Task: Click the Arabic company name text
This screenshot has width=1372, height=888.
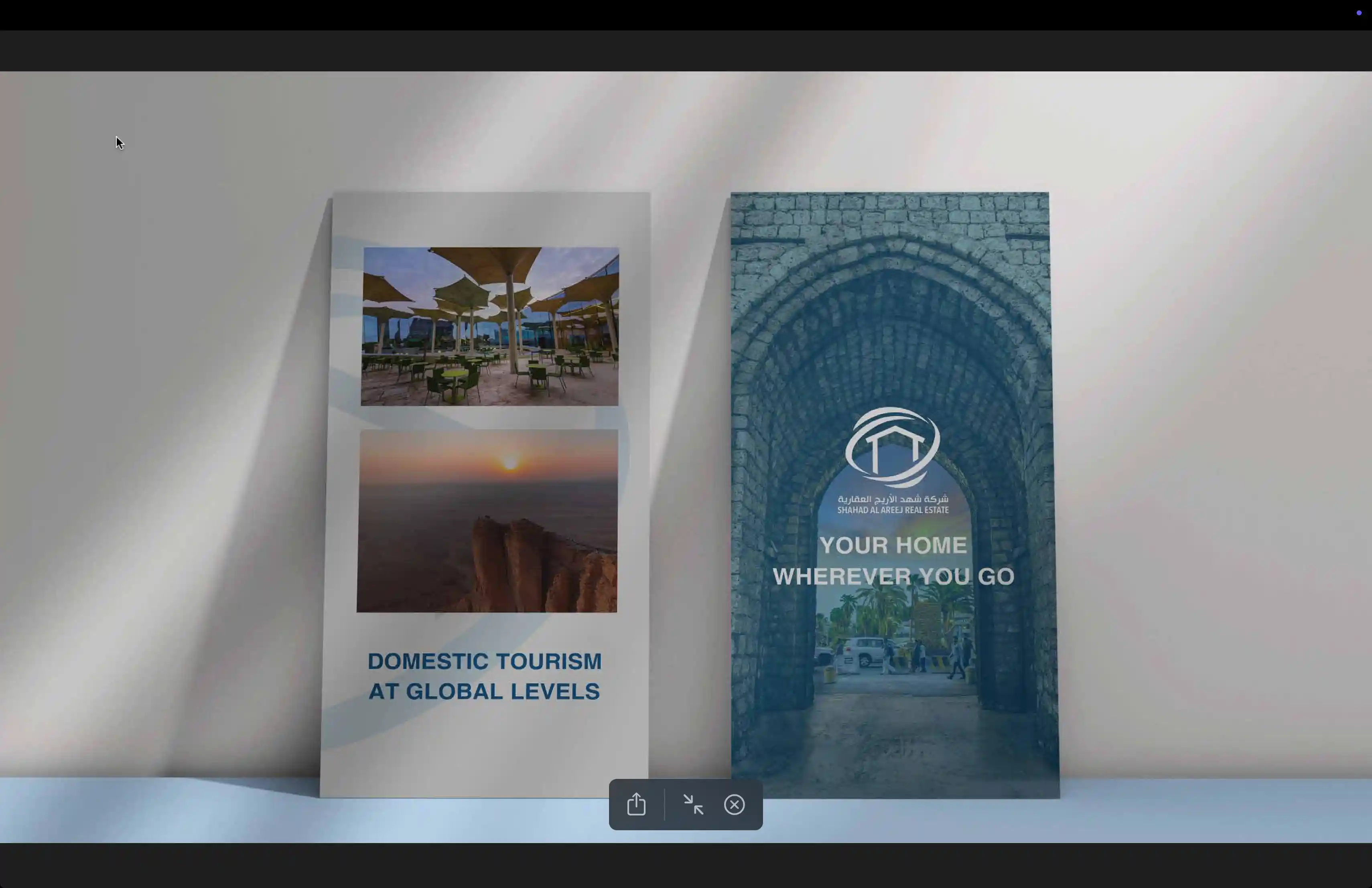Action: (x=892, y=499)
